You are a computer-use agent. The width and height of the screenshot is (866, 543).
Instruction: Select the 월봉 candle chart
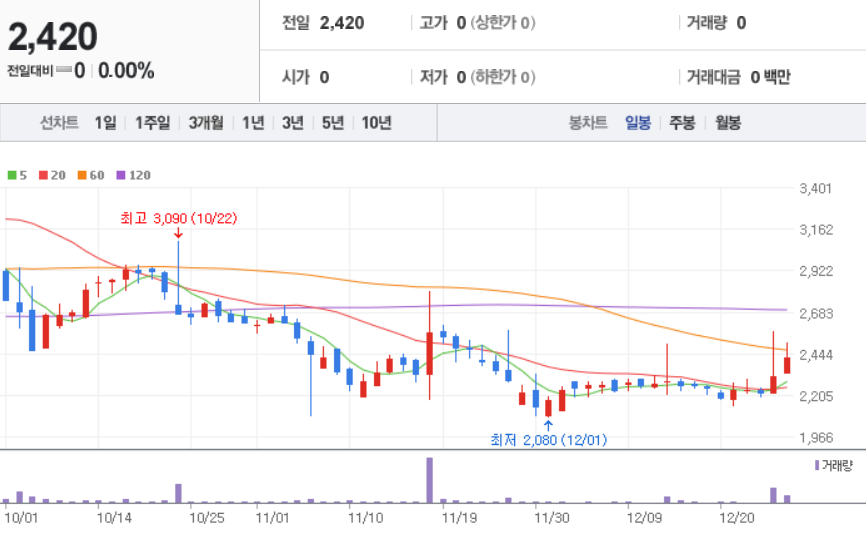click(x=728, y=123)
